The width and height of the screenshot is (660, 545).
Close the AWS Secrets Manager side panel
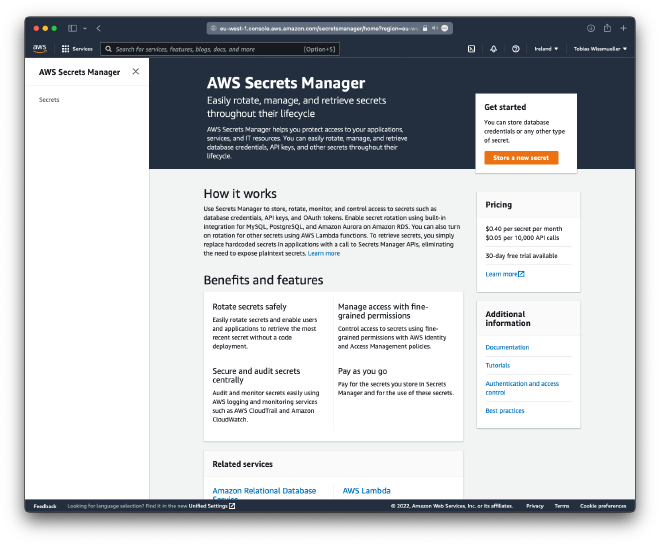click(136, 71)
